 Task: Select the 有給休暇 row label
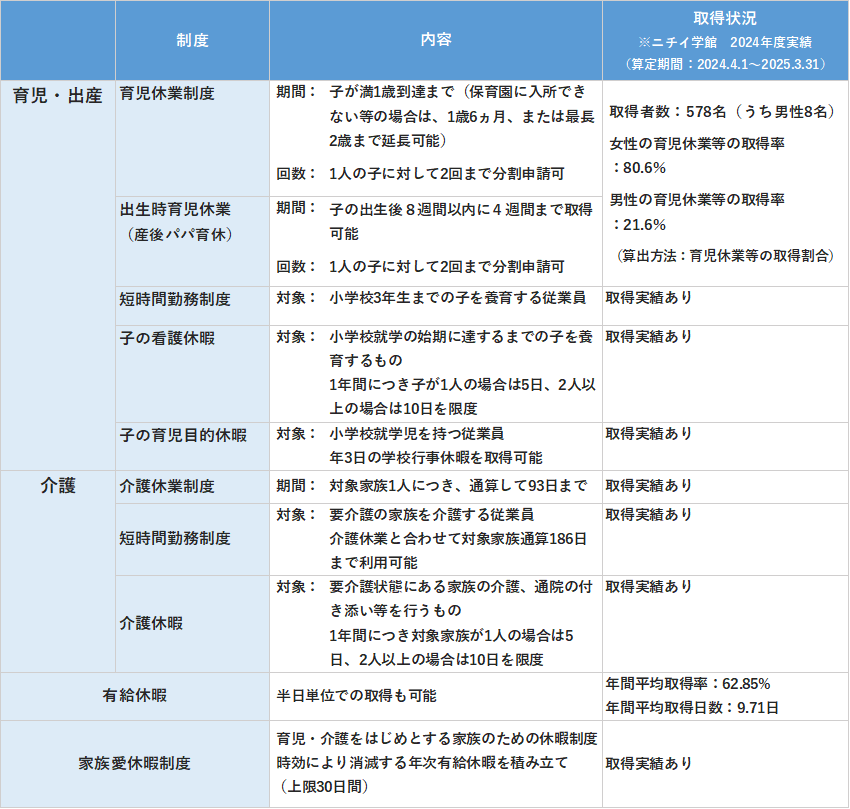point(135,695)
